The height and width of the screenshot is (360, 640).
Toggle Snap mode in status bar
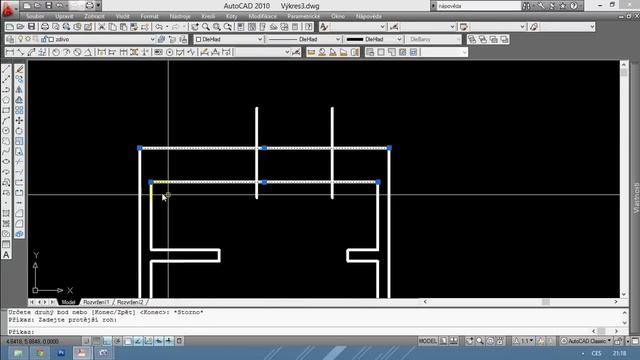86,341
